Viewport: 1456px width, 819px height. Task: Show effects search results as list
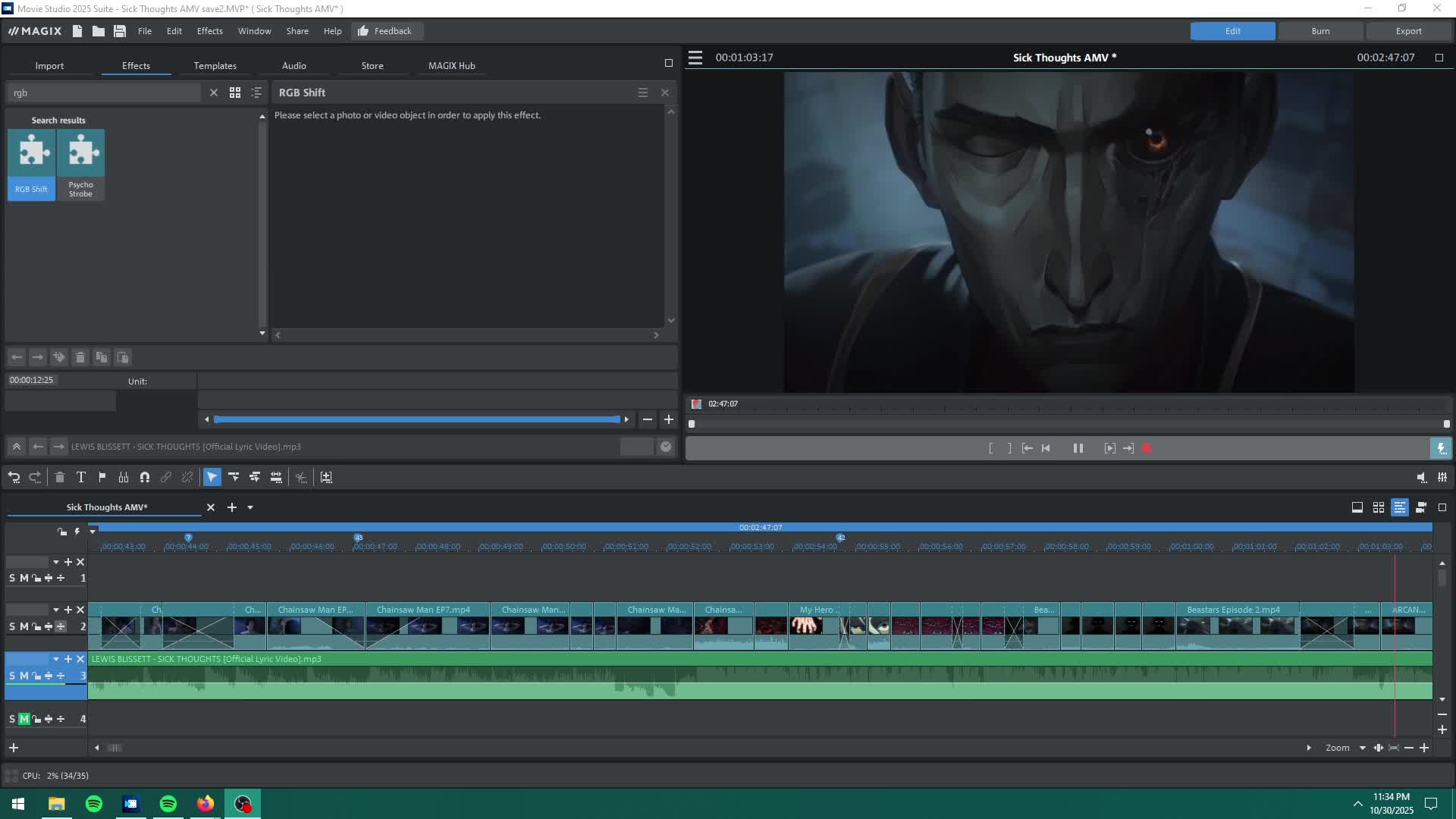coord(256,93)
